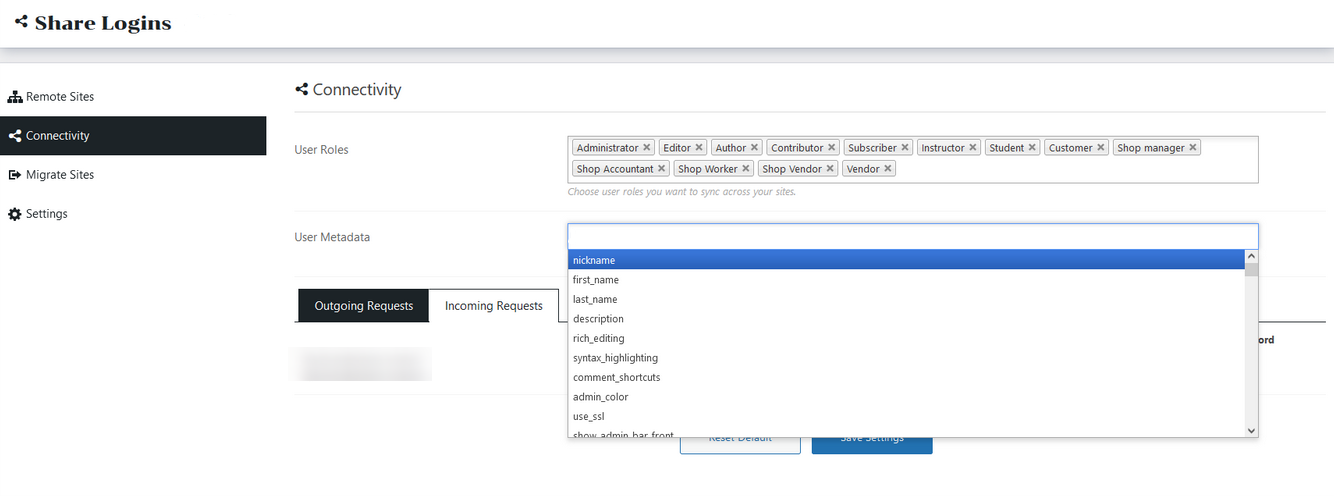Open the Outgoing Requests tab

(x=363, y=306)
